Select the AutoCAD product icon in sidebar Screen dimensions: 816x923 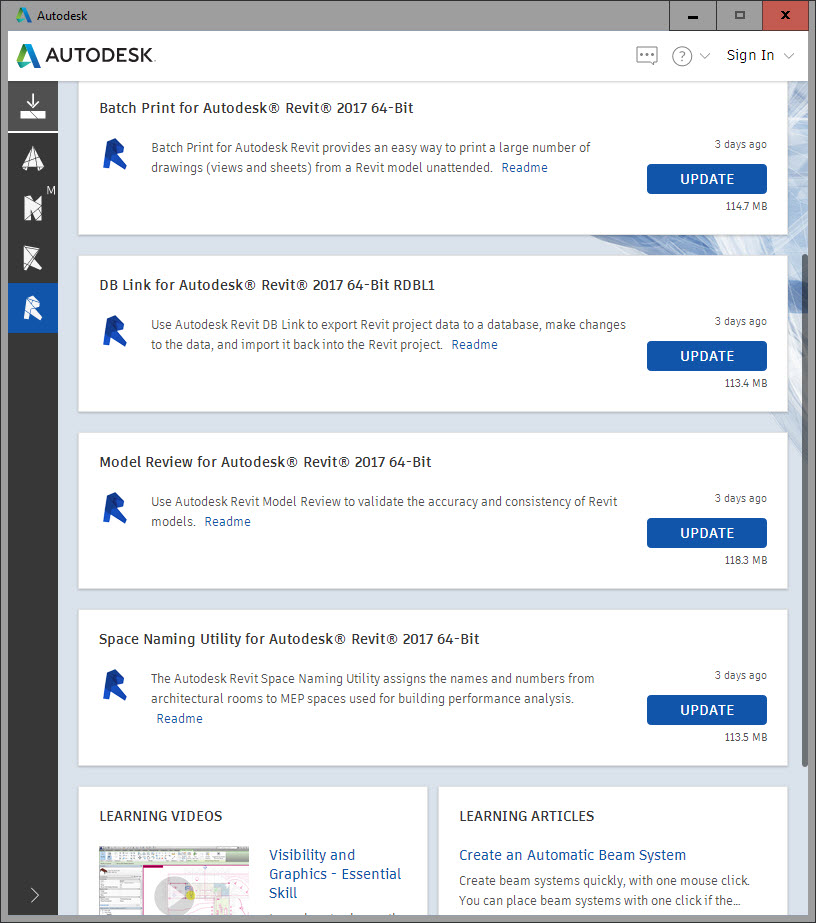point(33,158)
